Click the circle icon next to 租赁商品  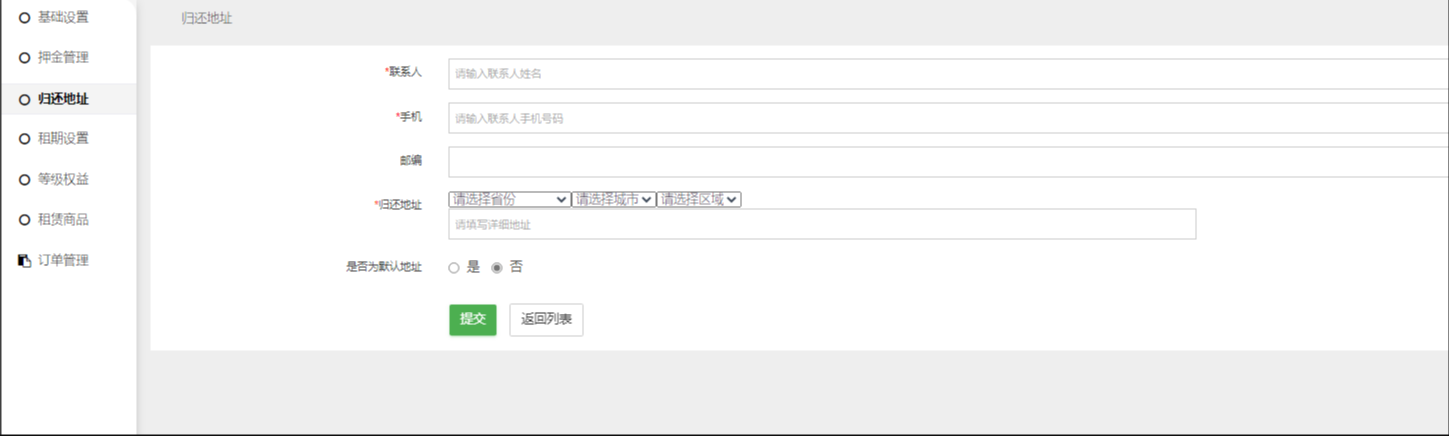click(24, 220)
